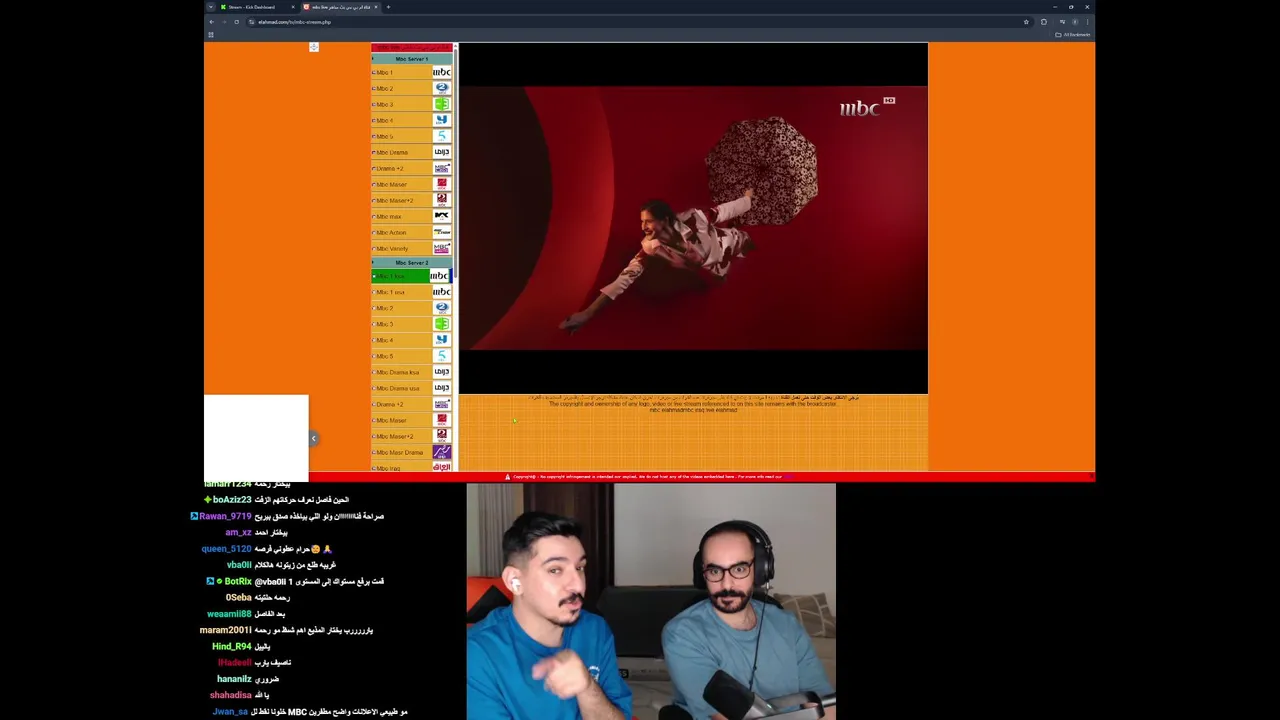Click the Mbc Drama usa label
The image size is (1280, 720).
[398, 388]
